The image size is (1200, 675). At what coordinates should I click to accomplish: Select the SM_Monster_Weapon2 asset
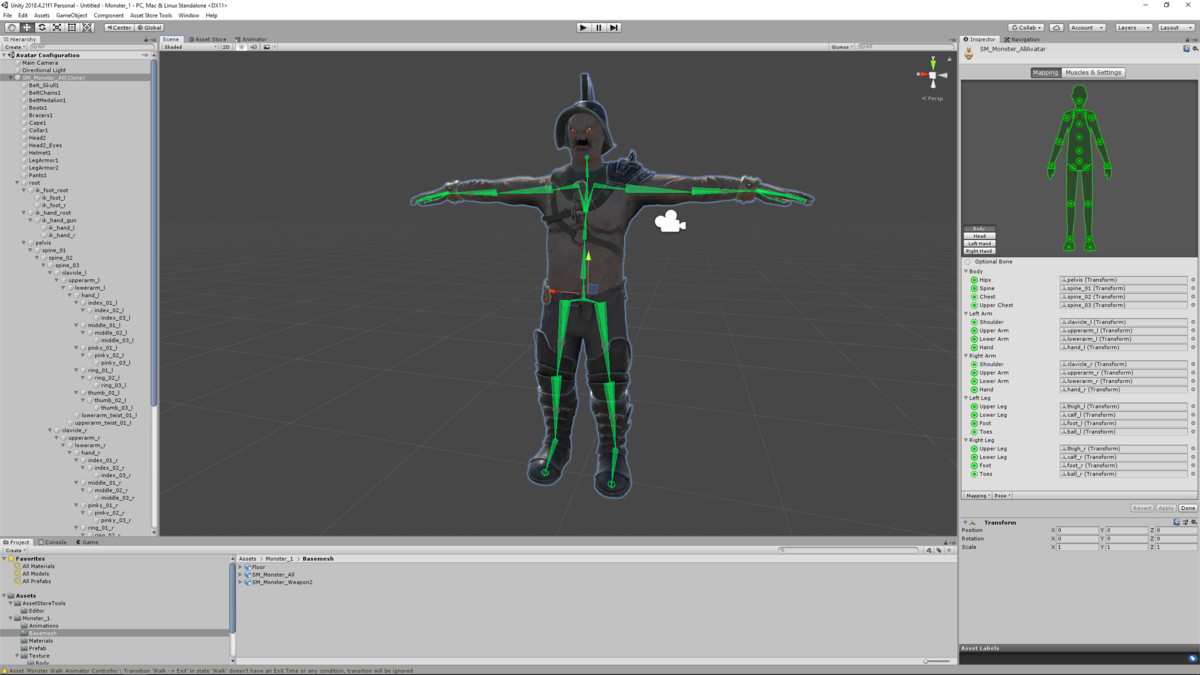click(x=282, y=582)
